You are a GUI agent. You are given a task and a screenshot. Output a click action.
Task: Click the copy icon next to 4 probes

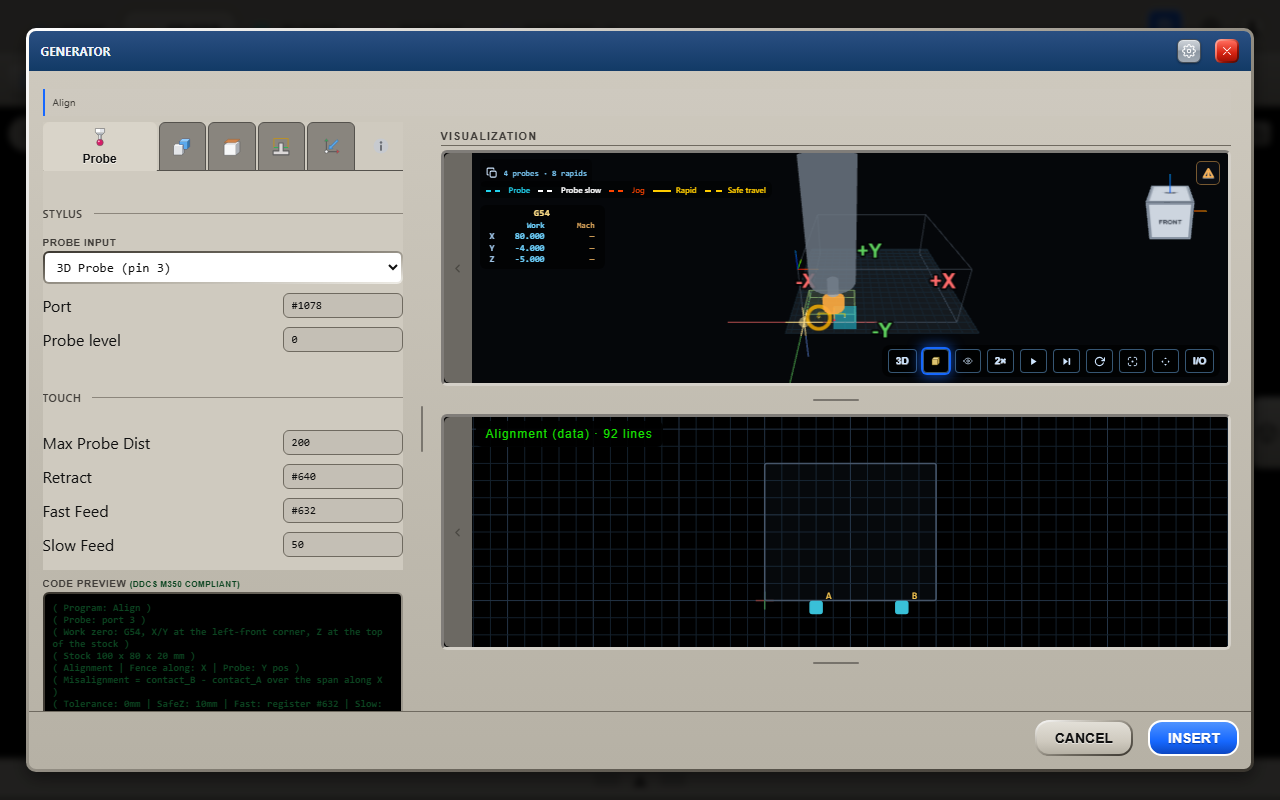point(491,173)
